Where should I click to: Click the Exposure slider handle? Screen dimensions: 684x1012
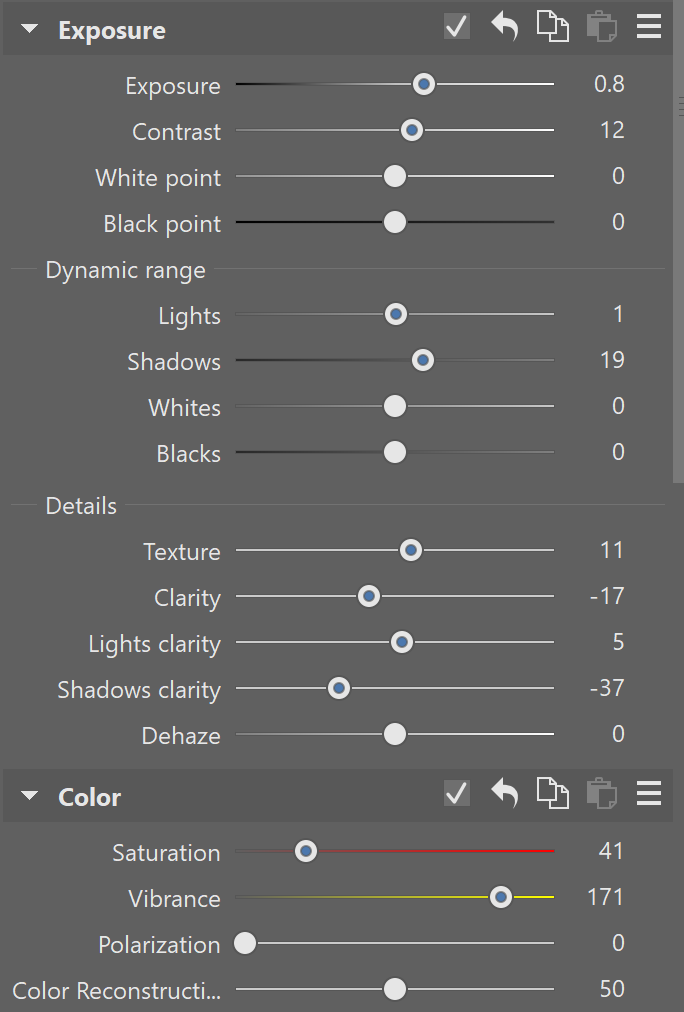click(424, 85)
